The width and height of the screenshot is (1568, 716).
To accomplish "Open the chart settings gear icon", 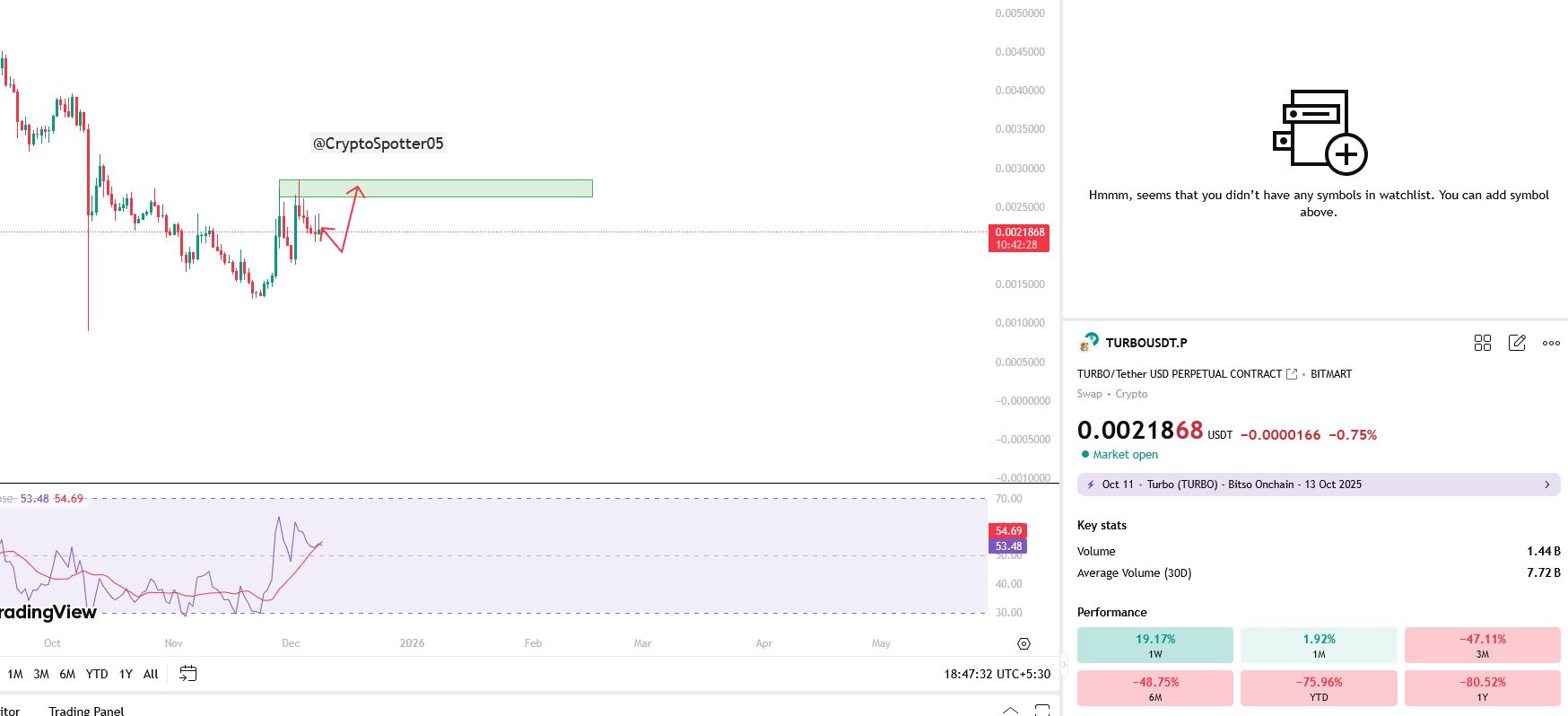I will tap(1024, 643).
